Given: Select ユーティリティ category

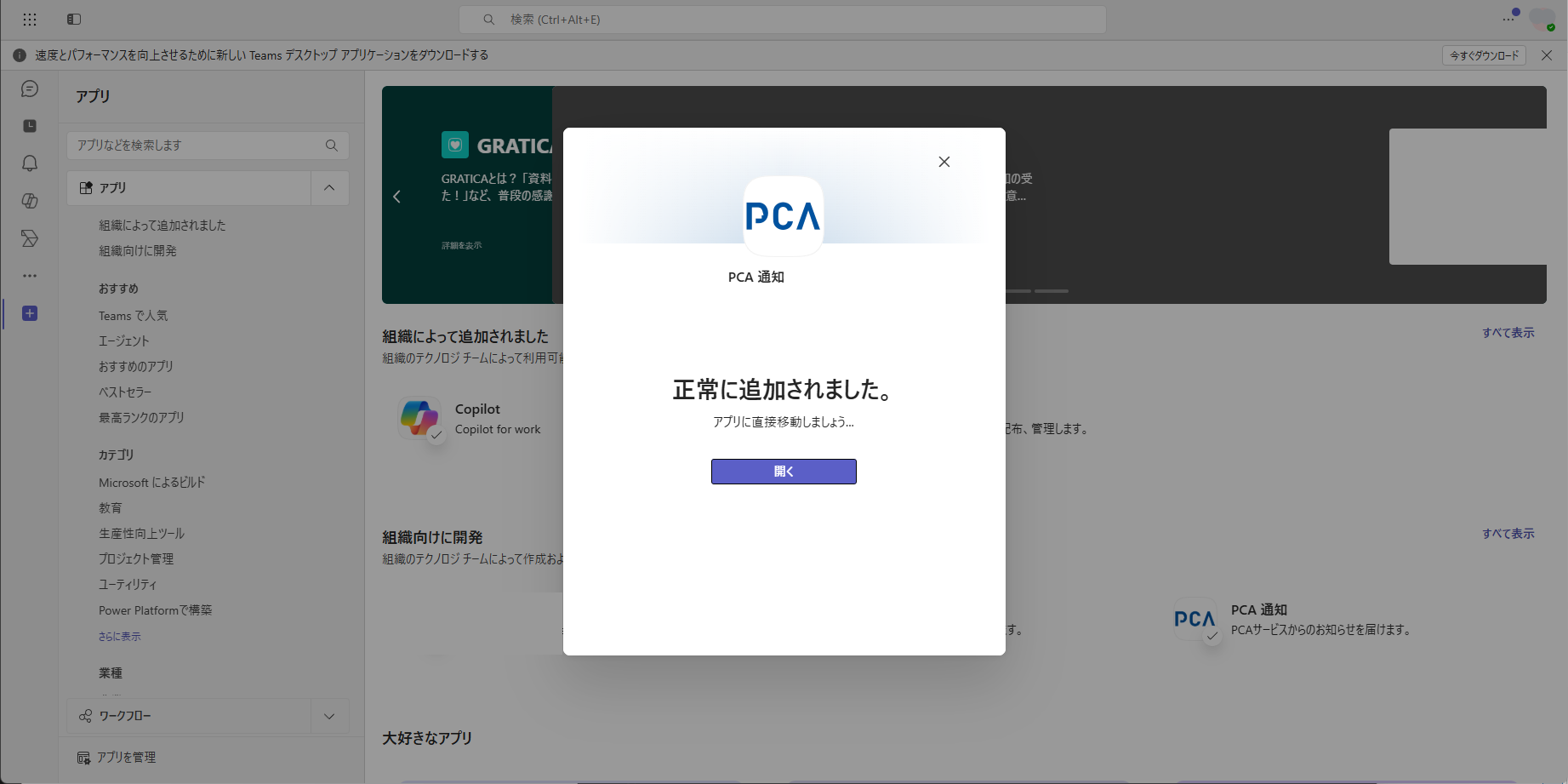Looking at the screenshot, I should click(128, 585).
